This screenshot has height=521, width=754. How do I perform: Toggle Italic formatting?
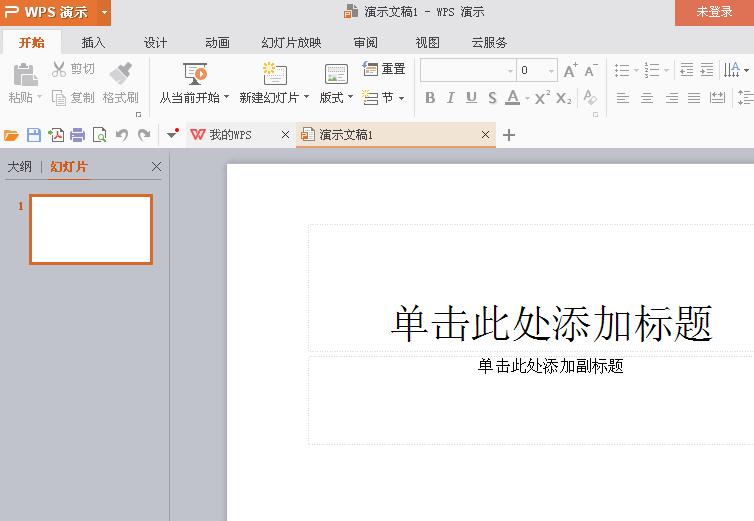point(450,98)
